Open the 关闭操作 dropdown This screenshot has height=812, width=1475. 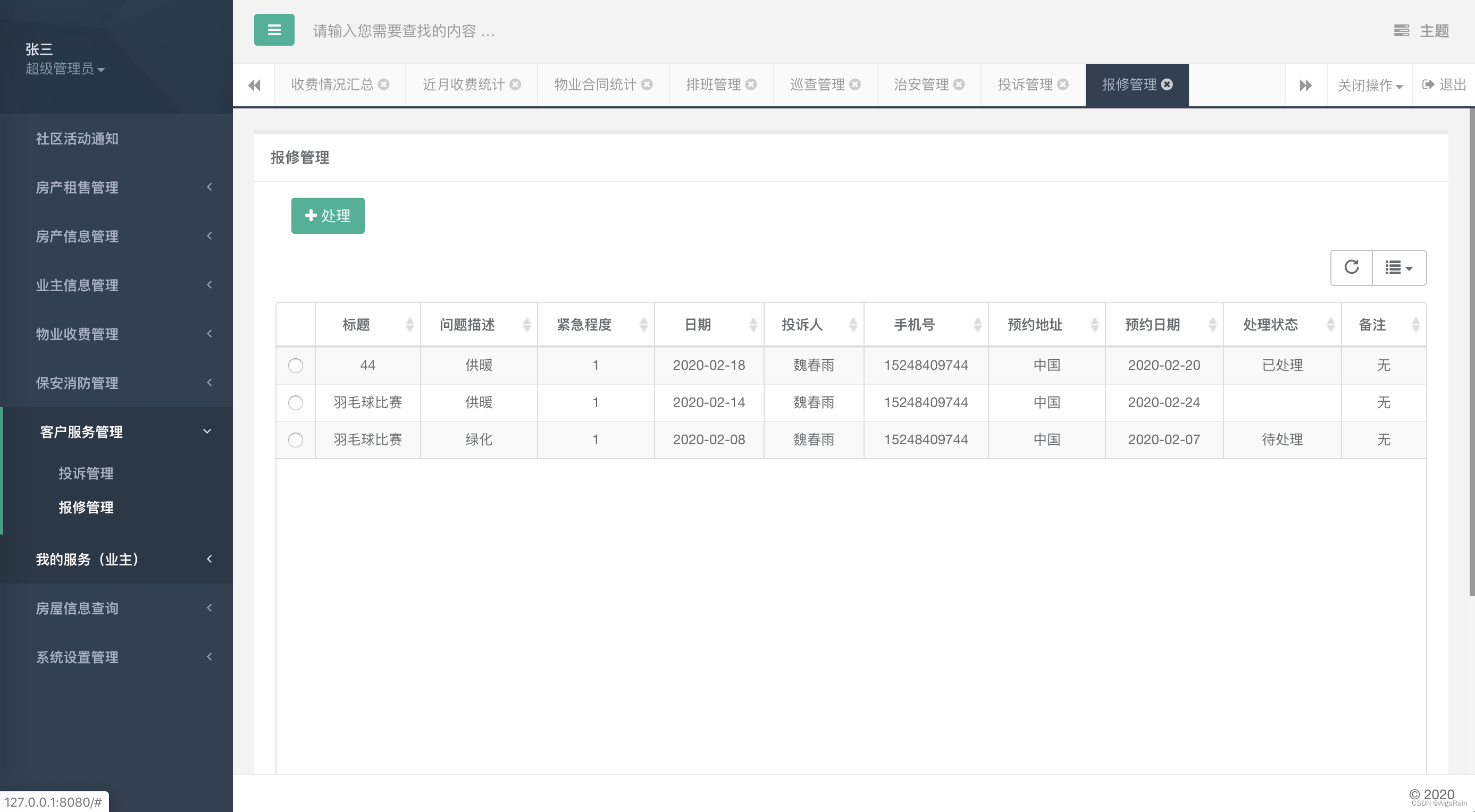pos(1370,85)
